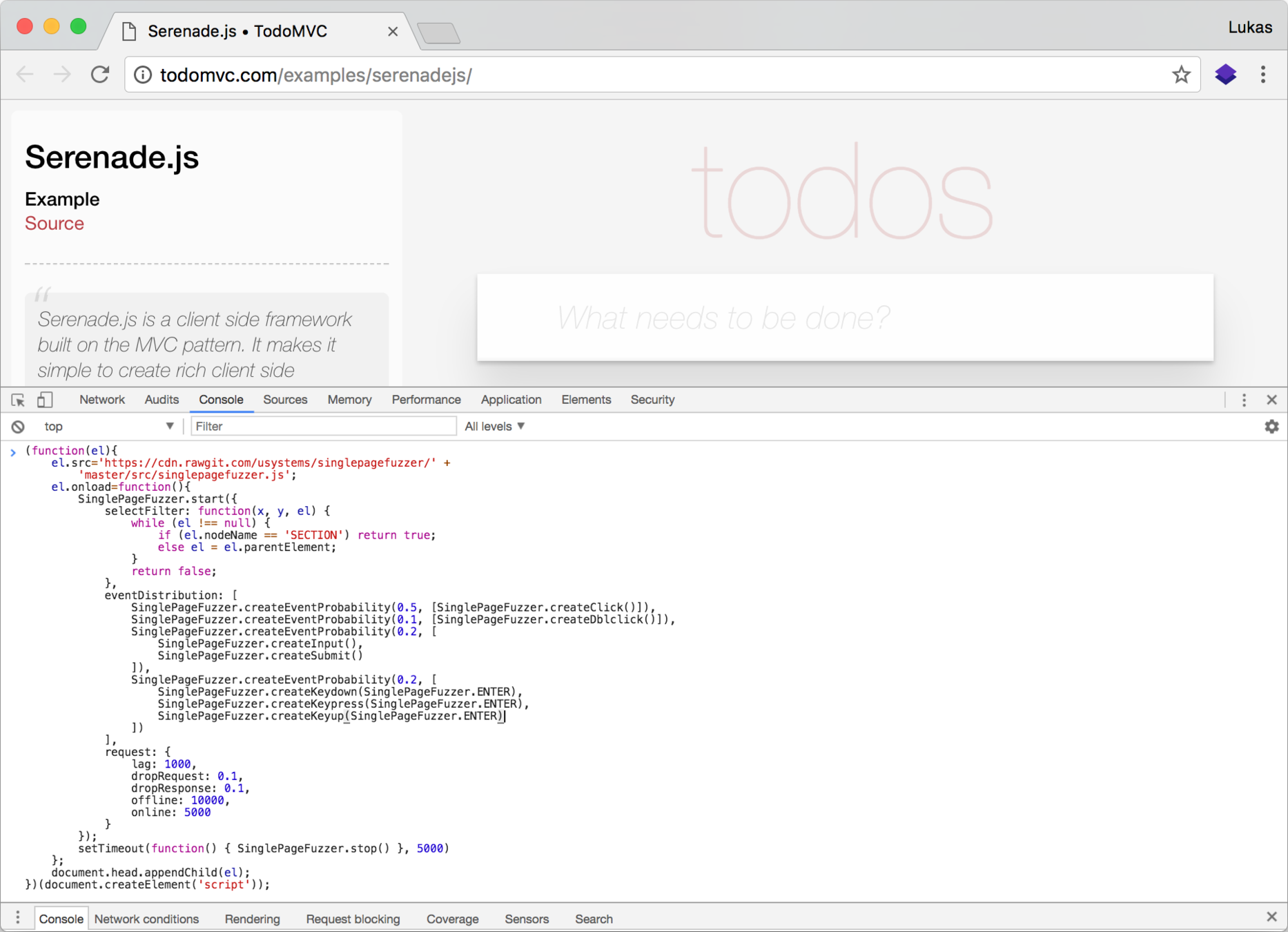Click the 'online: 5000' line
The width and height of the screenshot is (1288, 932).
click(171, 813)
